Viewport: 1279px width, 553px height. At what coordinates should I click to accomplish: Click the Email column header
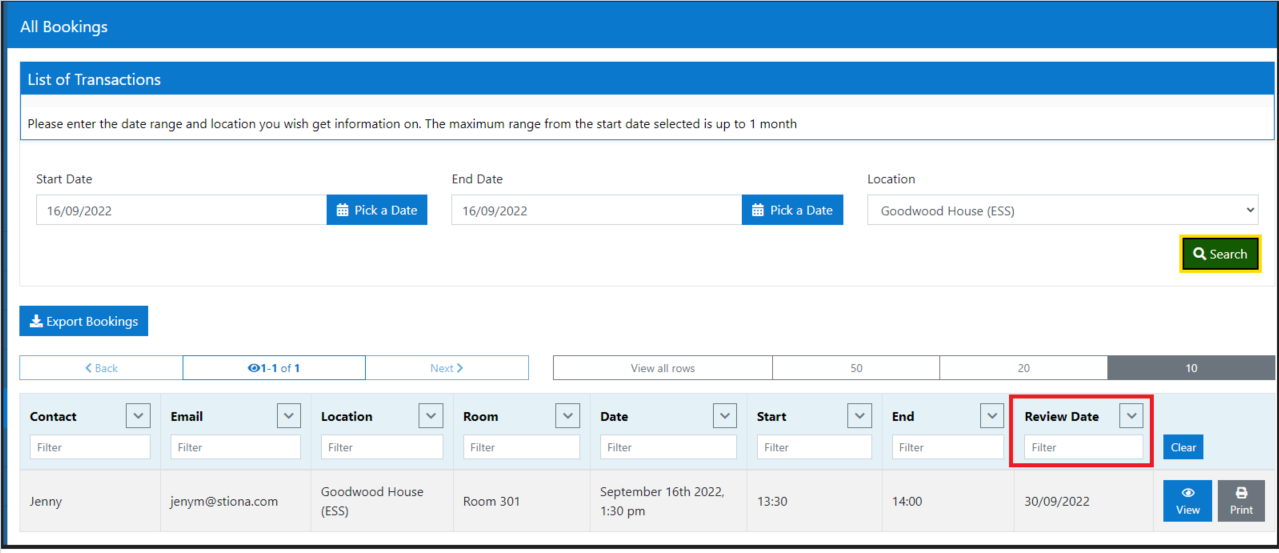click(x=187, y=416)
